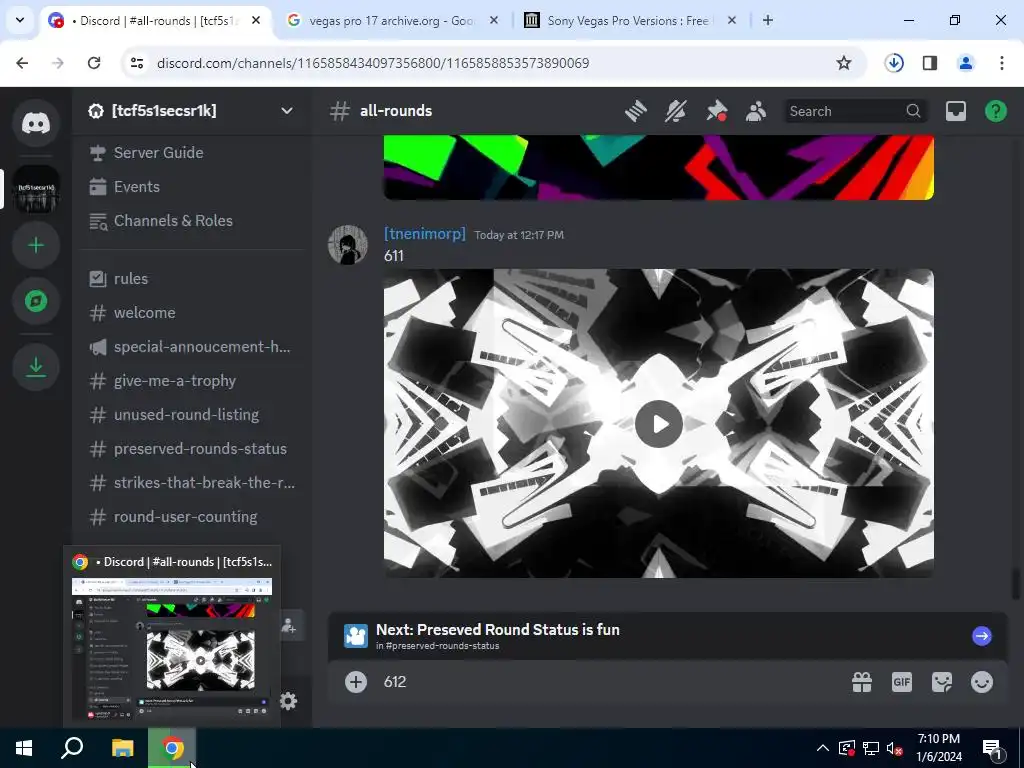Go to next event with arrow button
This screenshot has width=1024, height=768.
pos(982,636)
